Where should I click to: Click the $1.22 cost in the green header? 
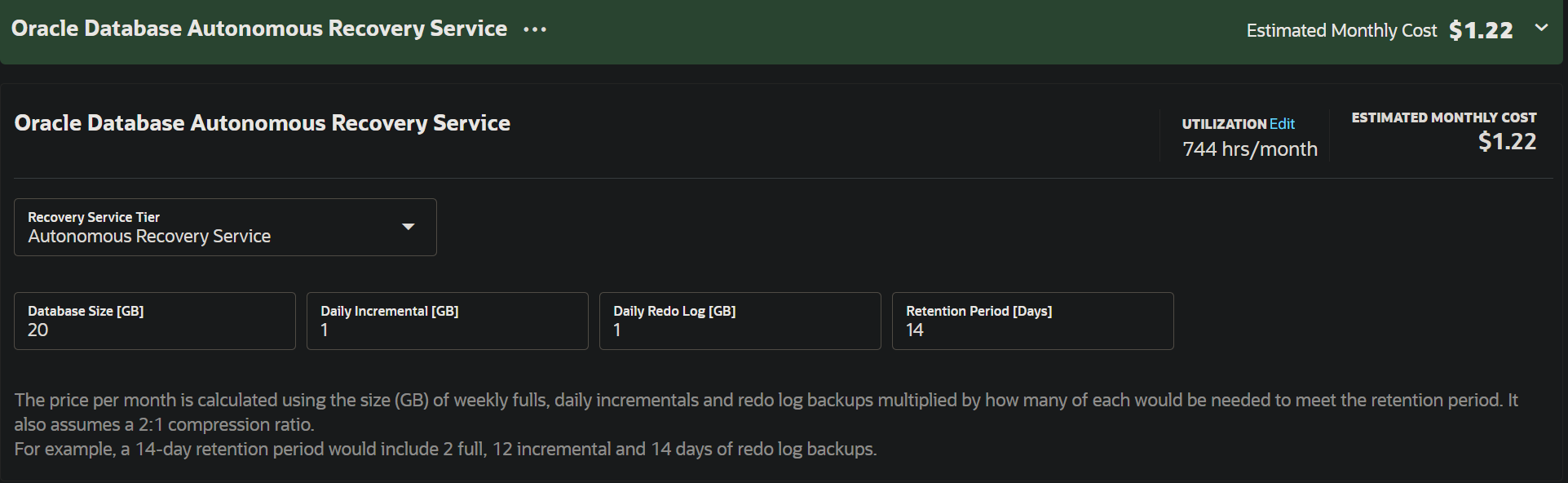1481,30
